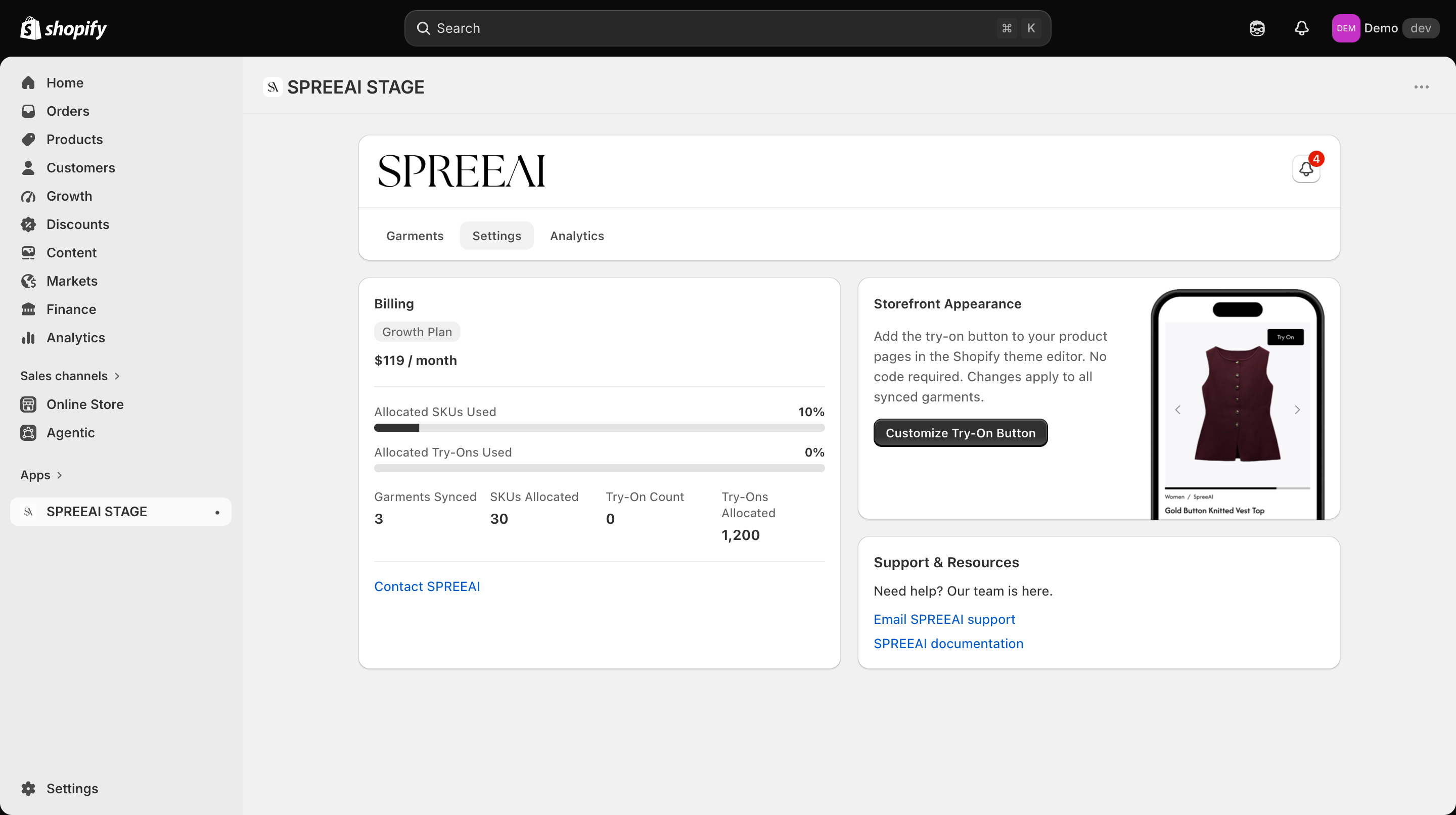The height and width of the screenshot is (815, 1456).
Task: Focus the Search field
Action: tap(727, 28)
